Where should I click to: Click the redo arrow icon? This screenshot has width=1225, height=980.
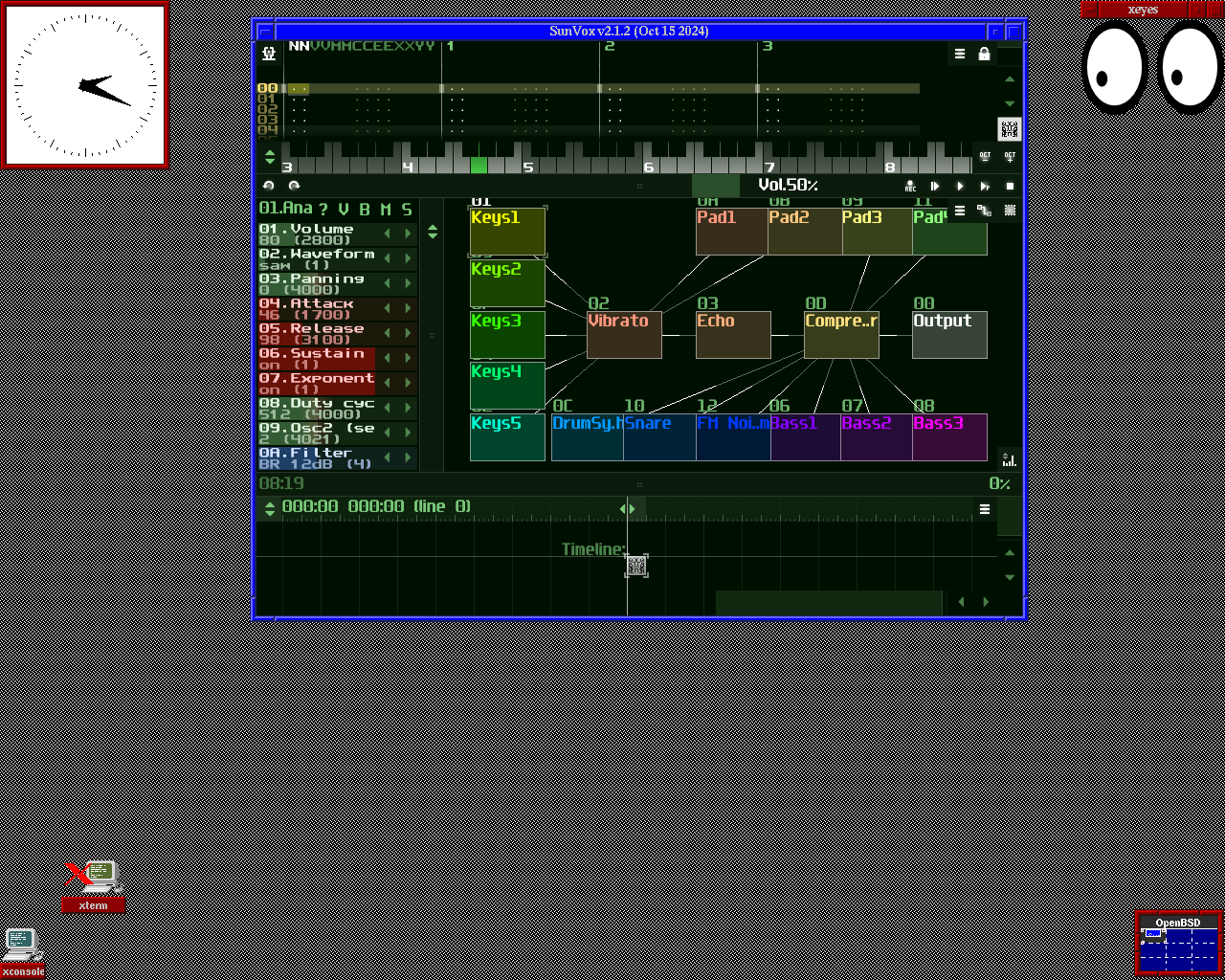click(294, 186)
